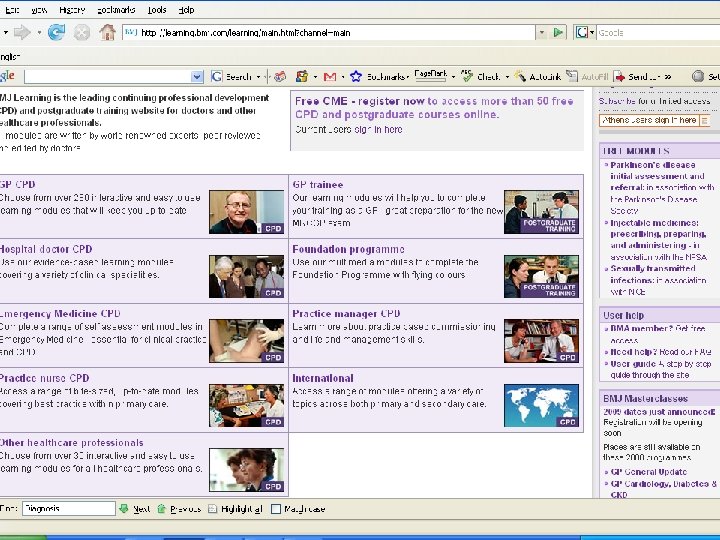The height and width of the screenshot is (540, 720).
Task: Click the International world map thumbnail
Action: [541, 406]
